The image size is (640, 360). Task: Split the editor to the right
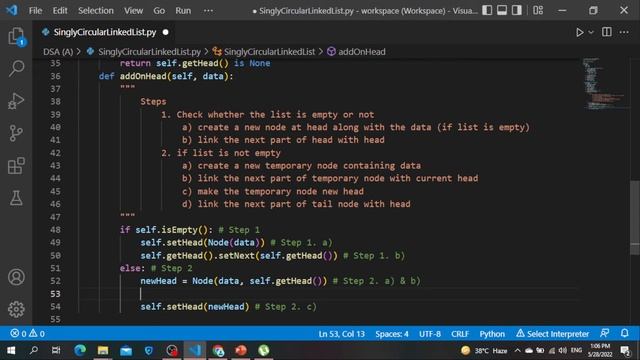[607, 32]
